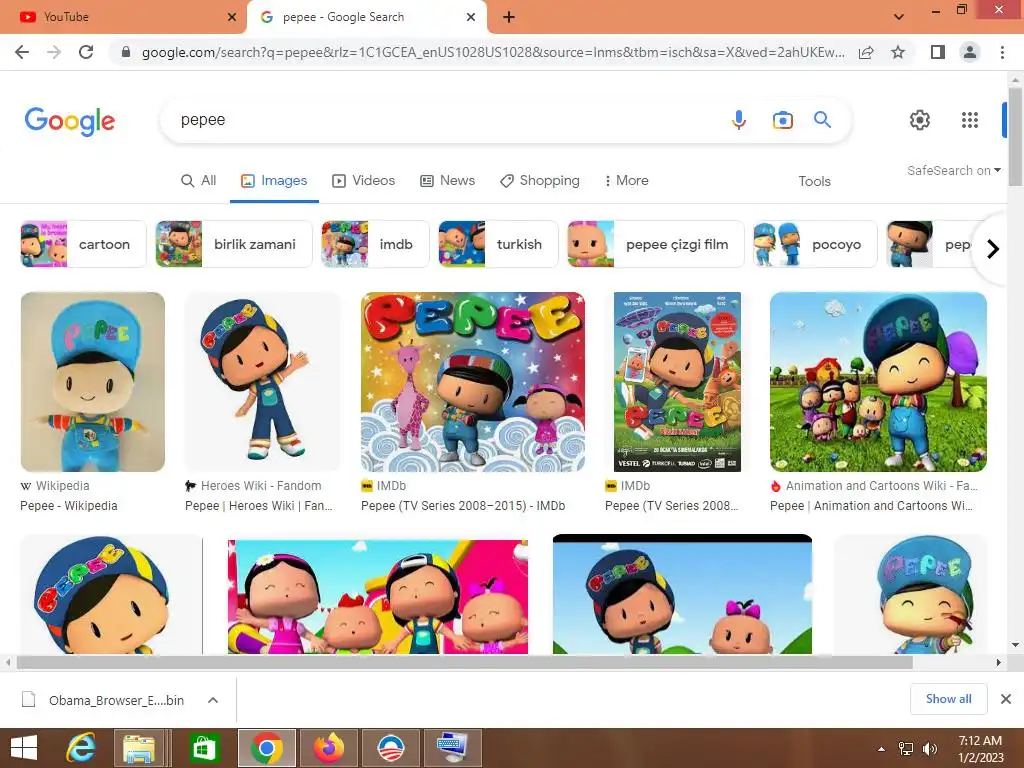Open the Heroes Wiki Pepee thumbnail
Image resolution: width=1024 pixels, height=768 pixels.
pyautogui.click(x=263, y=382)
